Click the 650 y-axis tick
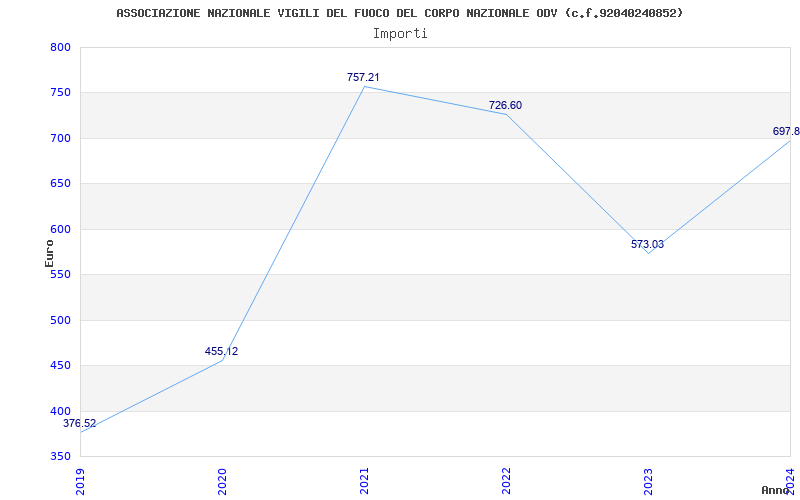The width and height of the screenshot is (800, 500). 60,184
